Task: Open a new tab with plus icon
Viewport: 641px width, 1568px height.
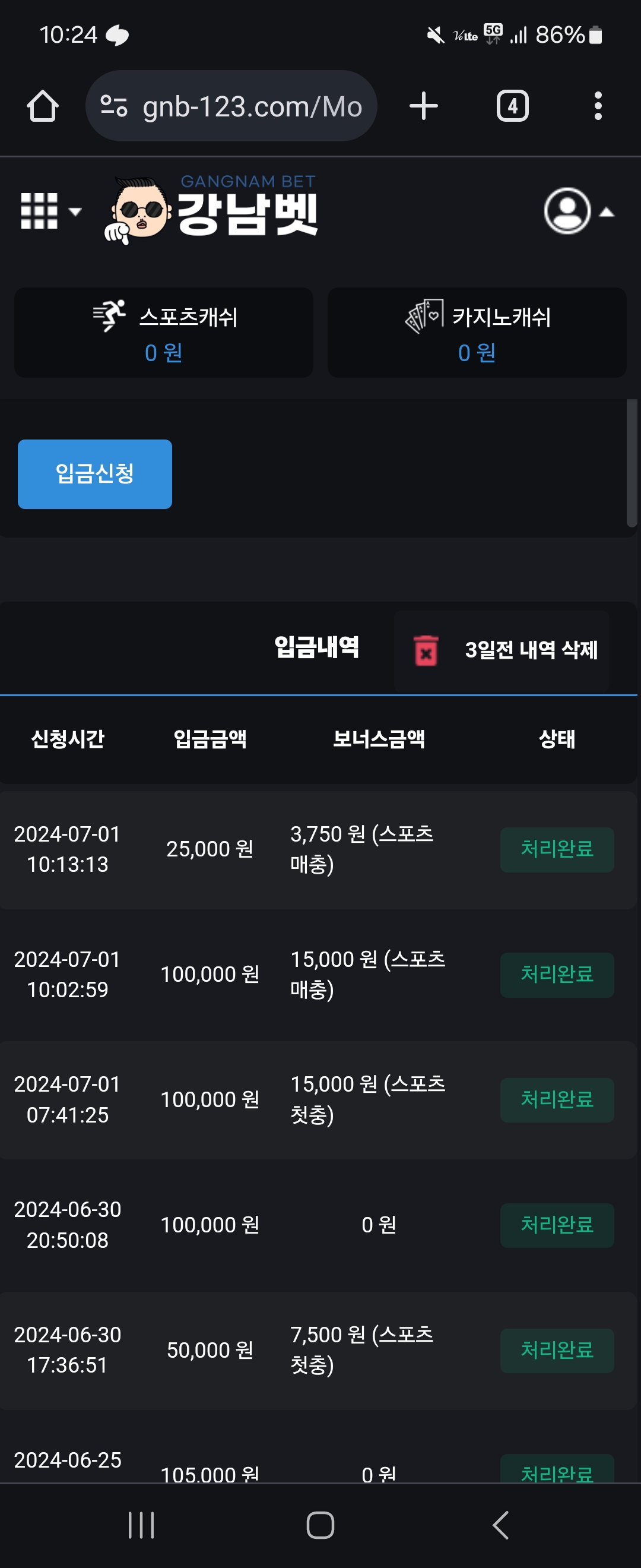Action: tap(424, 106)
